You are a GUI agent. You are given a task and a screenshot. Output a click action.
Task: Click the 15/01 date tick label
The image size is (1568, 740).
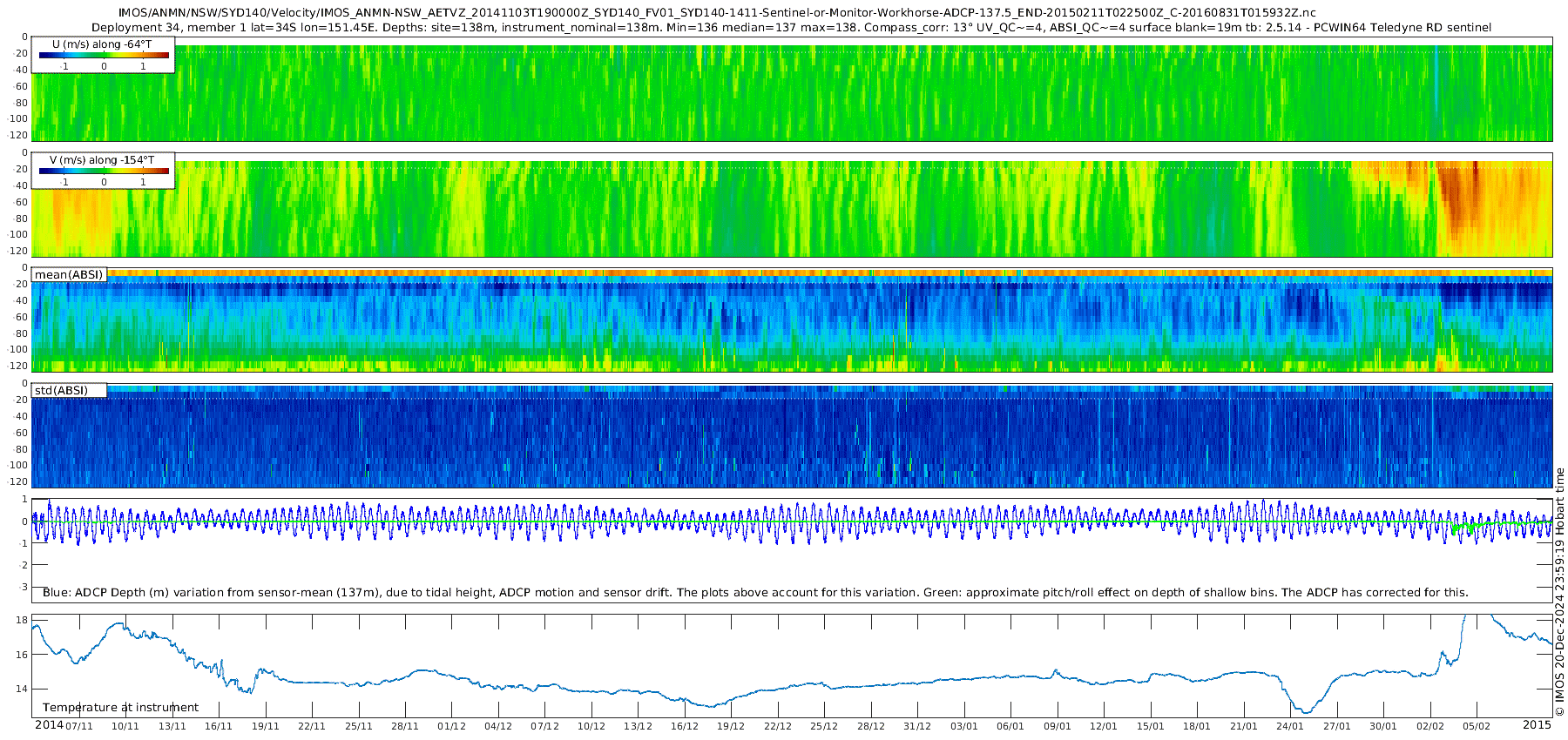[1151, 726]
